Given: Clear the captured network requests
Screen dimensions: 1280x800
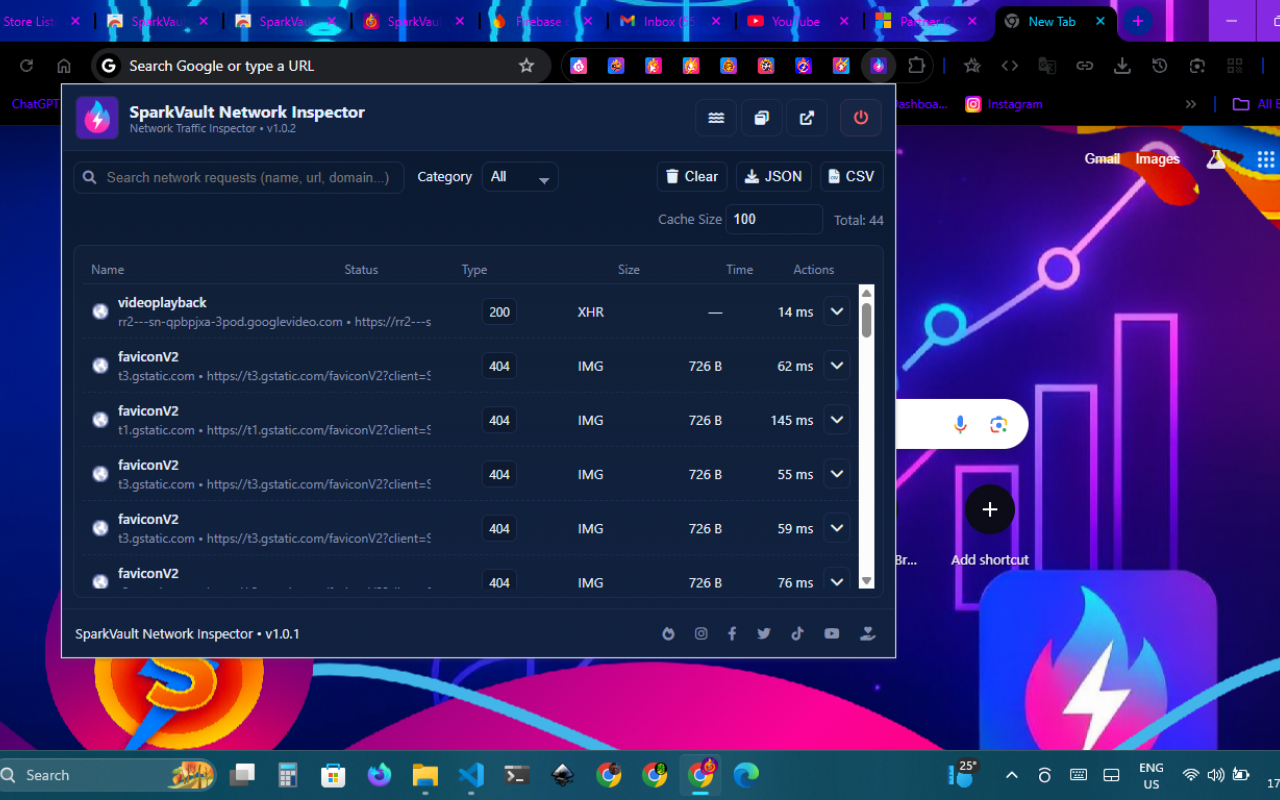Looking at the screenshot, I should point(692,176).
